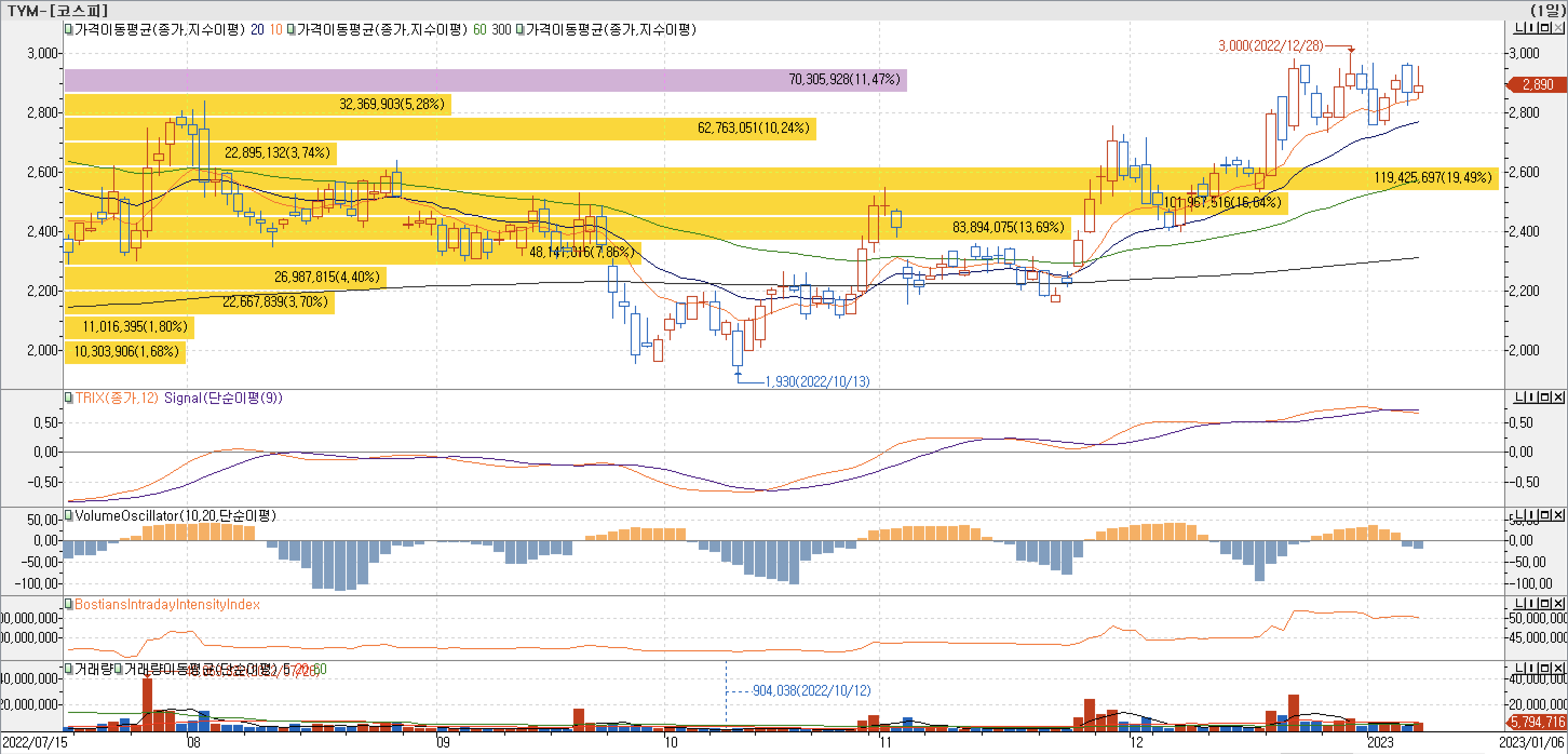Close the VolumeOscillator indicator panel
The image size is (1568, 754).
click(x=1558, y=515)
